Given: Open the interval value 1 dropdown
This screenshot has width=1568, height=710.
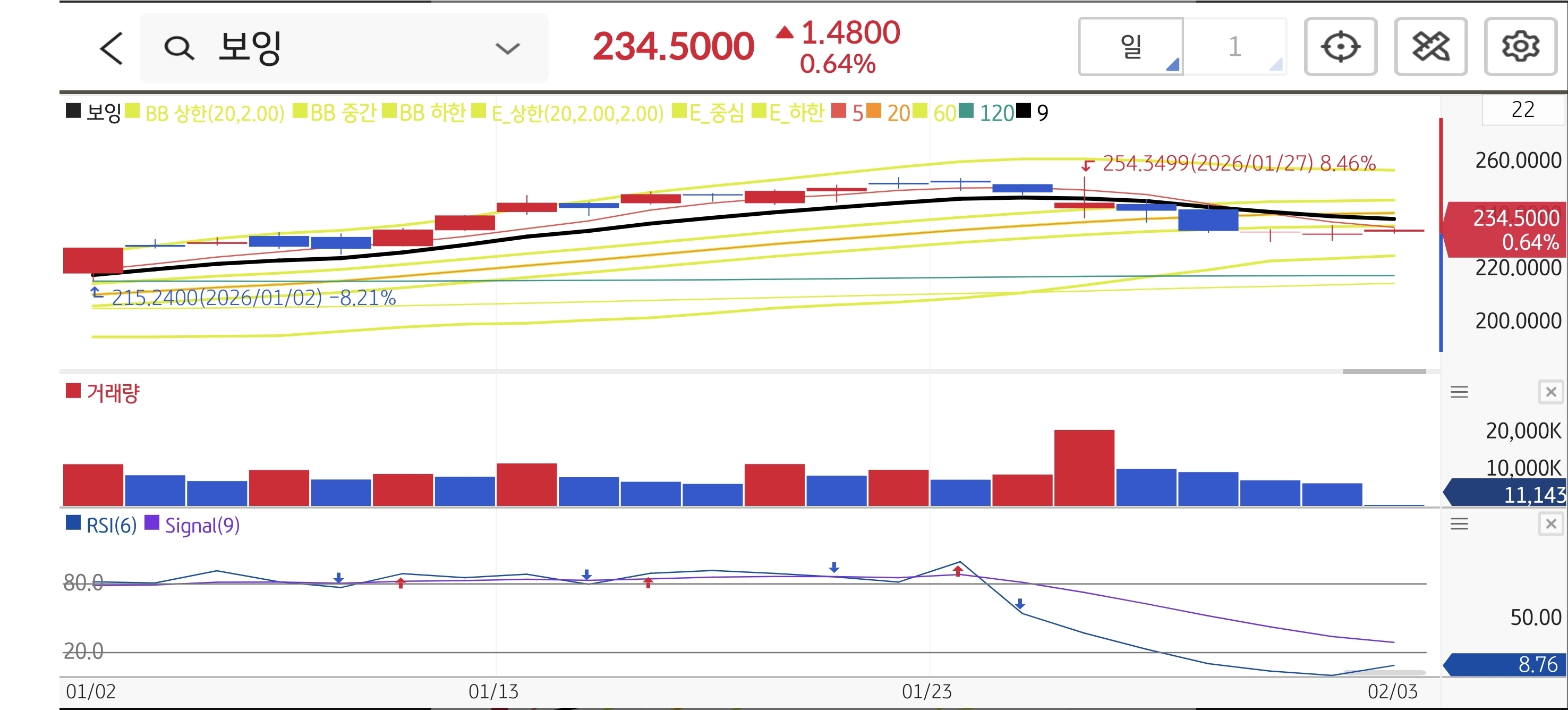Looking at the screenshot, I should click(x=1235, y=47).
